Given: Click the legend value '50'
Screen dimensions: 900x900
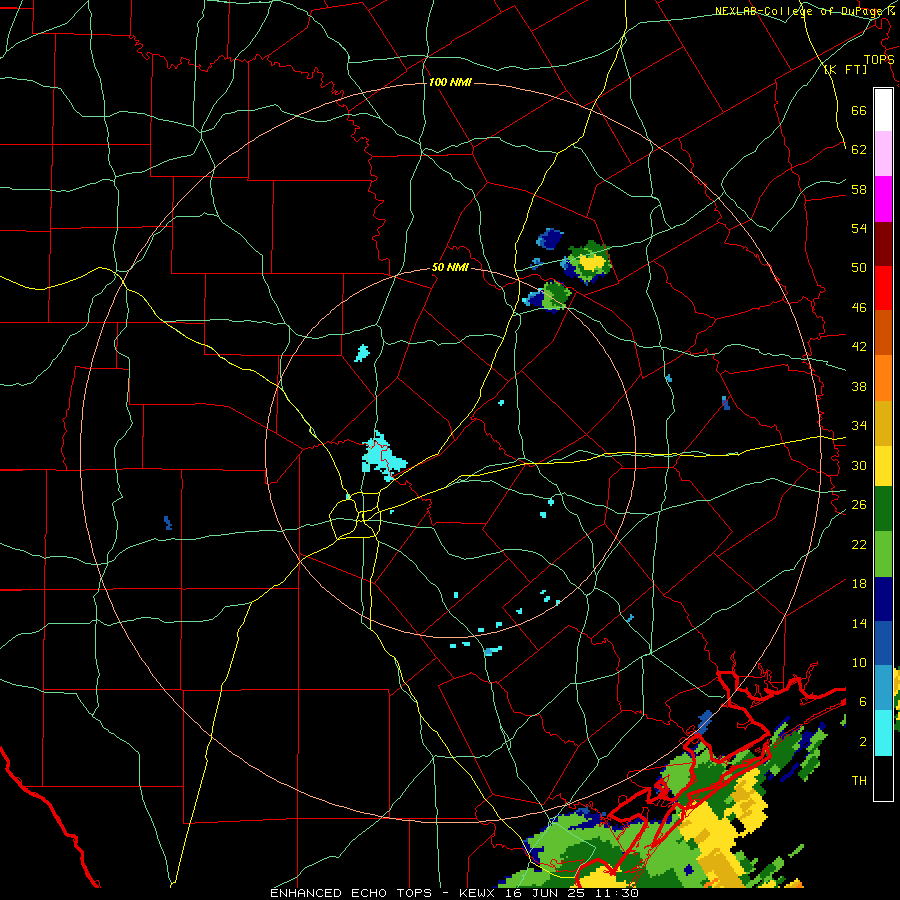Looking at the screenshot, I should coord(859,268).
